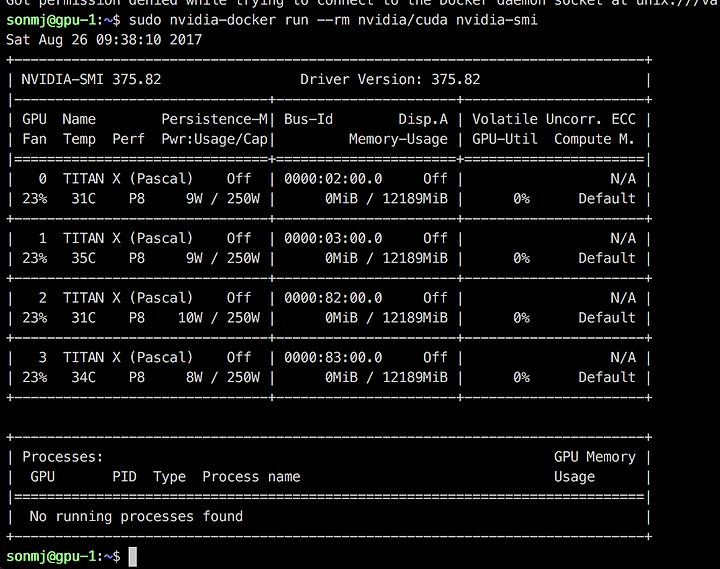Click the Bus-Id column header
The image size is (720, 569).
[309, 119]
